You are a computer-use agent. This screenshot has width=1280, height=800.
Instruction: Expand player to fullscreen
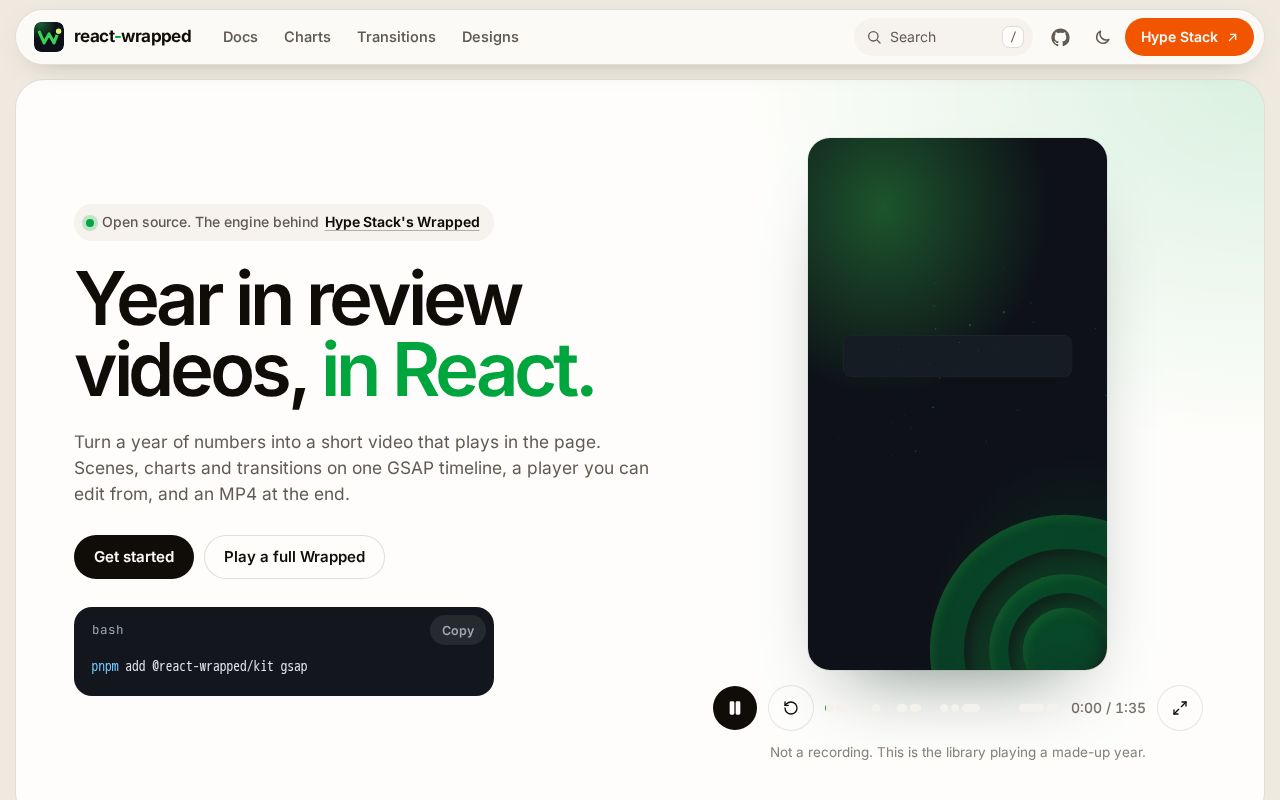(1180, 708)
